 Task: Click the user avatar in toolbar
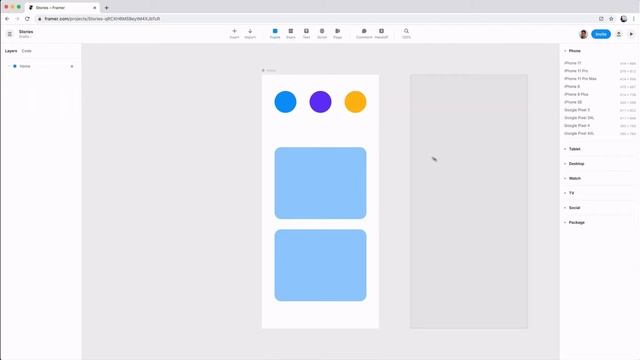point(583,34)
